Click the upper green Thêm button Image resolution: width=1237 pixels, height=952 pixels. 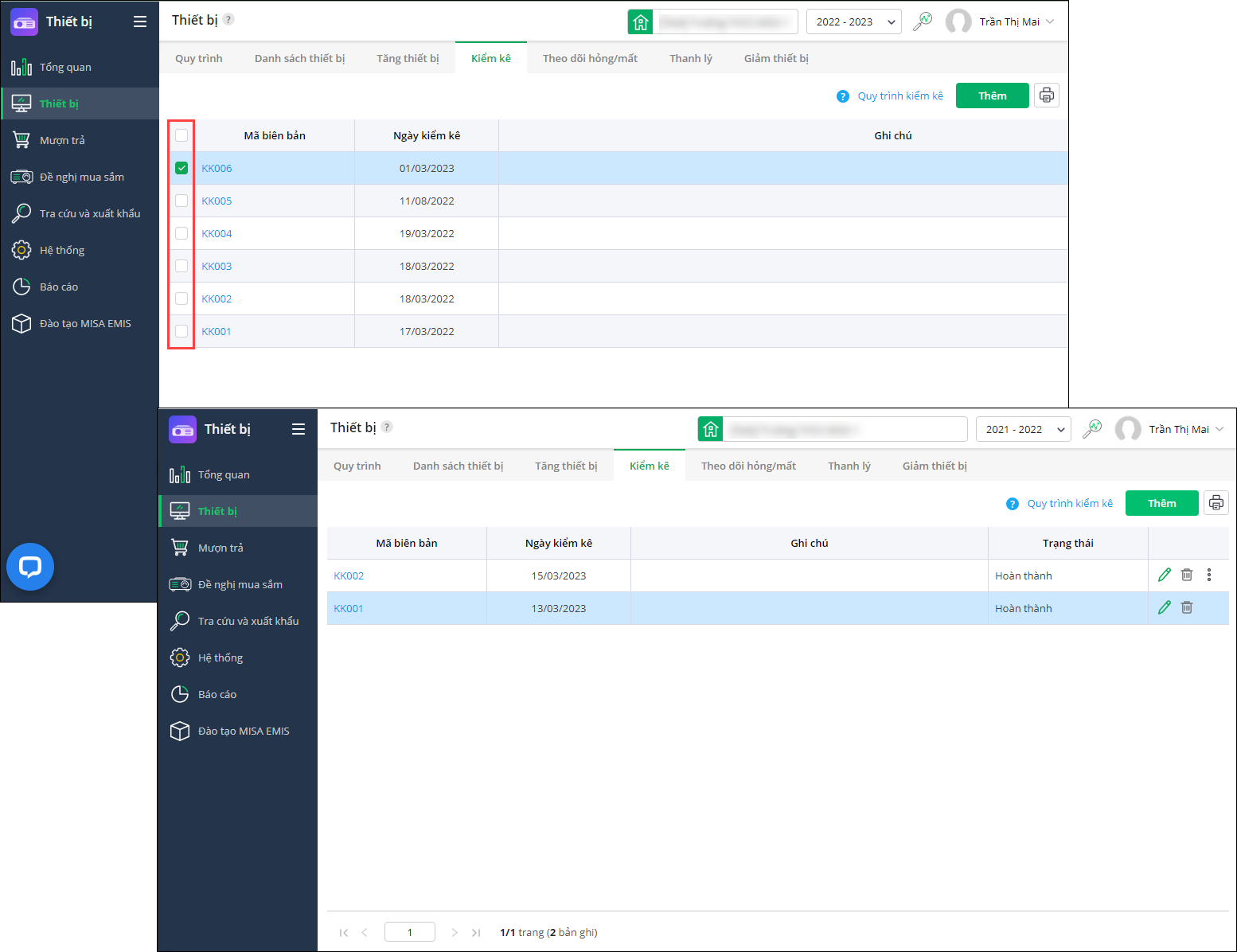993,96
